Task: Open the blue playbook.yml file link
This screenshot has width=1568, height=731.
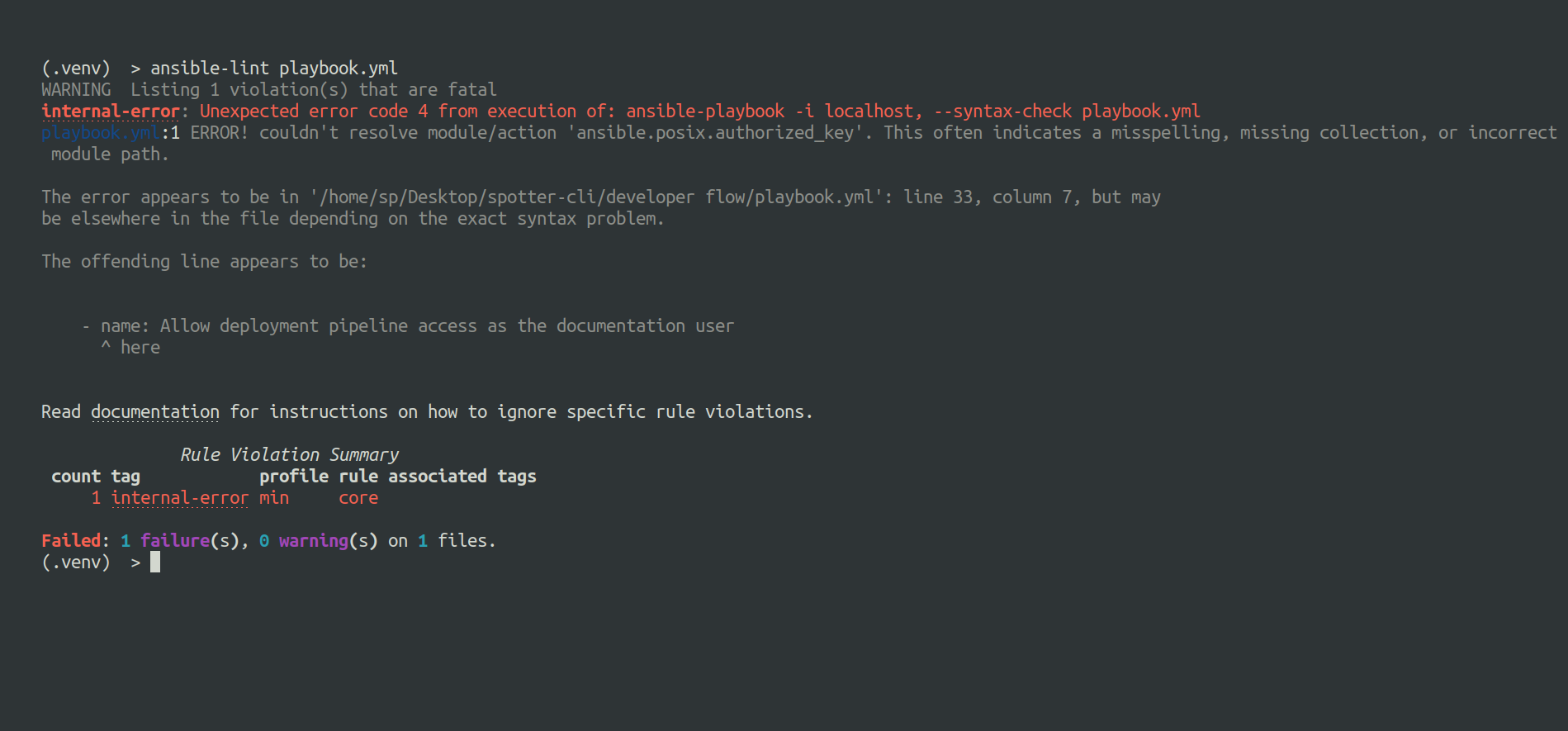Action: pos(100,133)
